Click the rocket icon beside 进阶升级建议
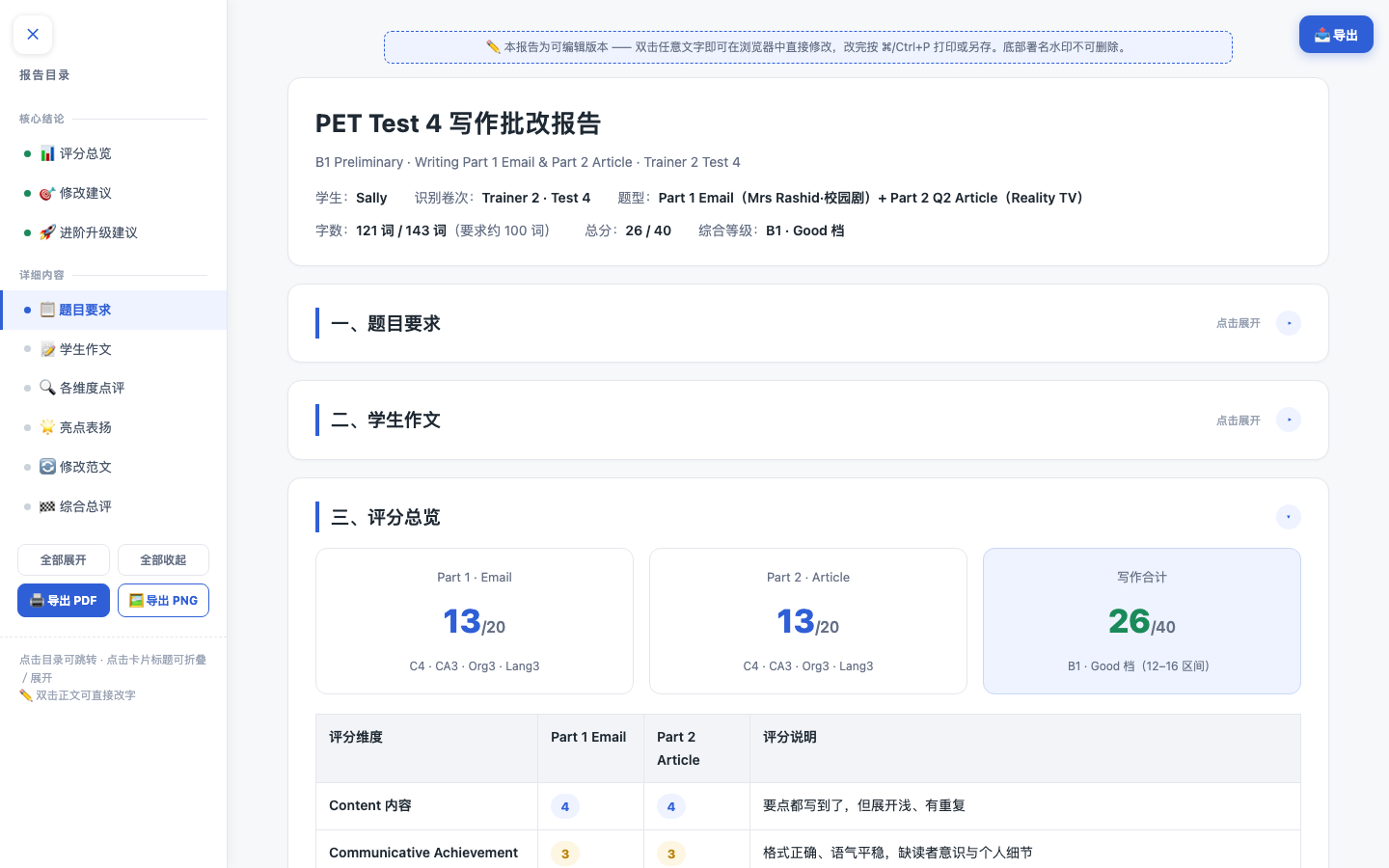This screenshot has width=1389, height=868. pyautogui.click(x=47, y=232)
